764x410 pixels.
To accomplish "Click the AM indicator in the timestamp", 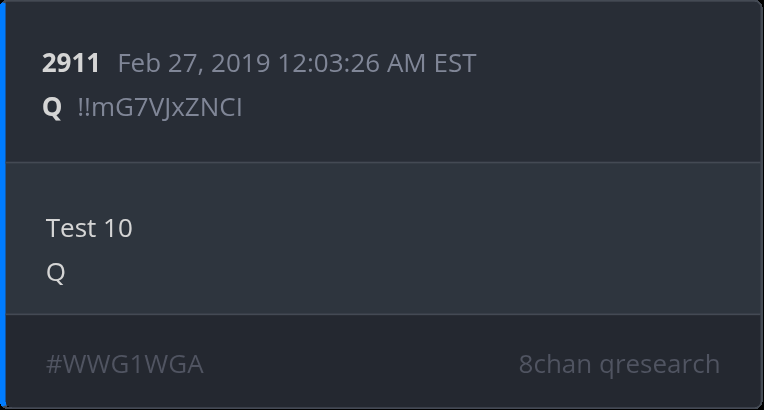I will (x=409, y=64).
